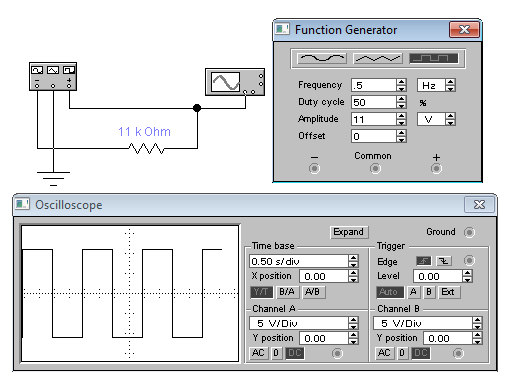Adjust Channel B Y position stepper
The height and width of the screenshot is (379, 527).
tap(477, 338)
